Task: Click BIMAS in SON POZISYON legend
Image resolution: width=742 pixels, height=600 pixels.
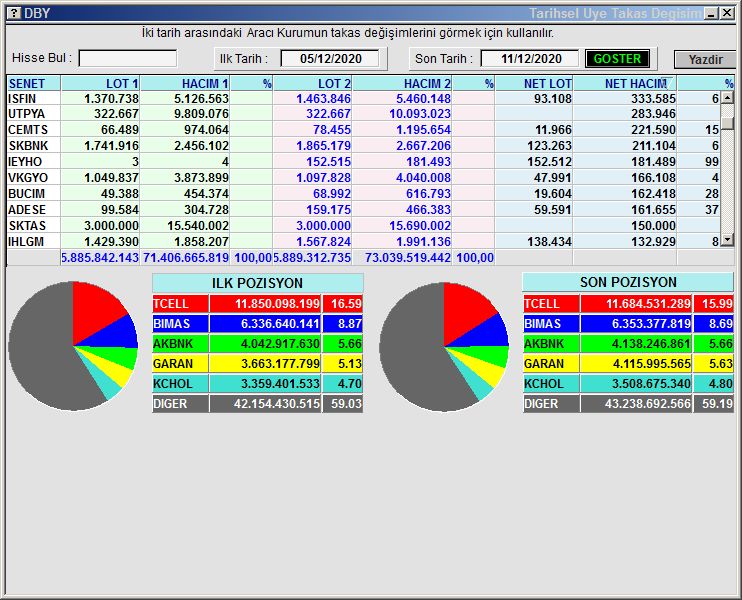Action: click(551, 324)
